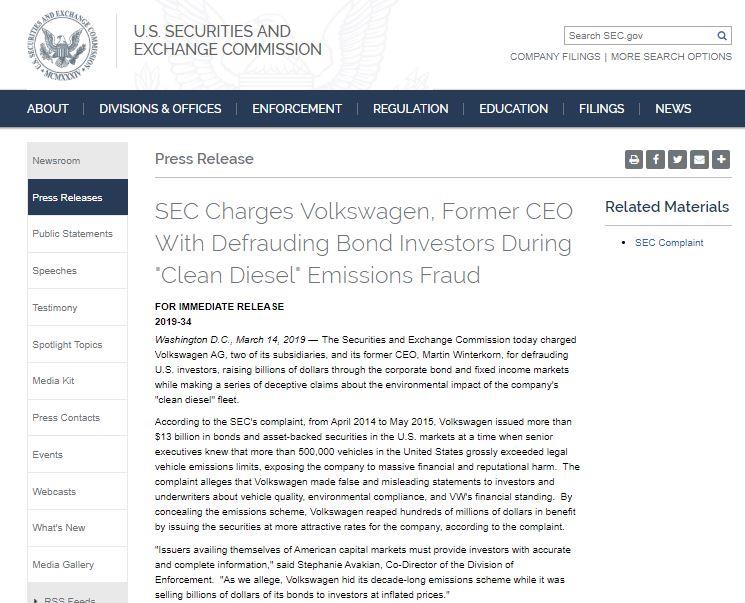Viewport: 745px width, 603px height.
Task: Open the ENFORCEMENT menu
Action: [297, 109]
